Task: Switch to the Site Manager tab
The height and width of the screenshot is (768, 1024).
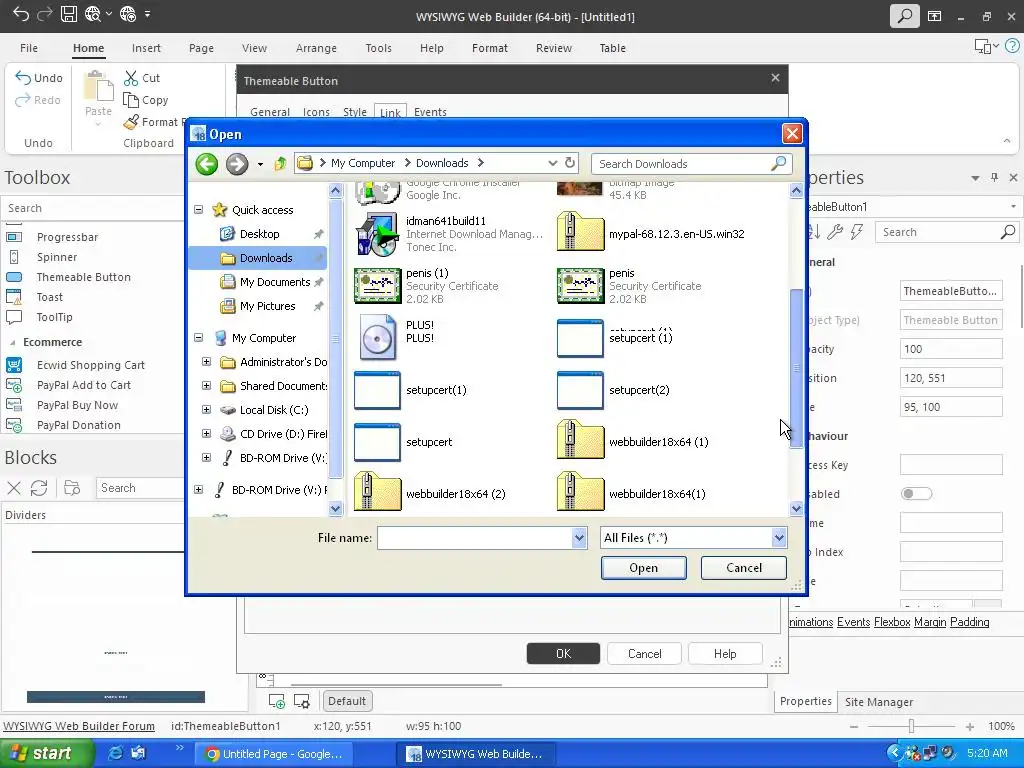Action: point(879,701)
